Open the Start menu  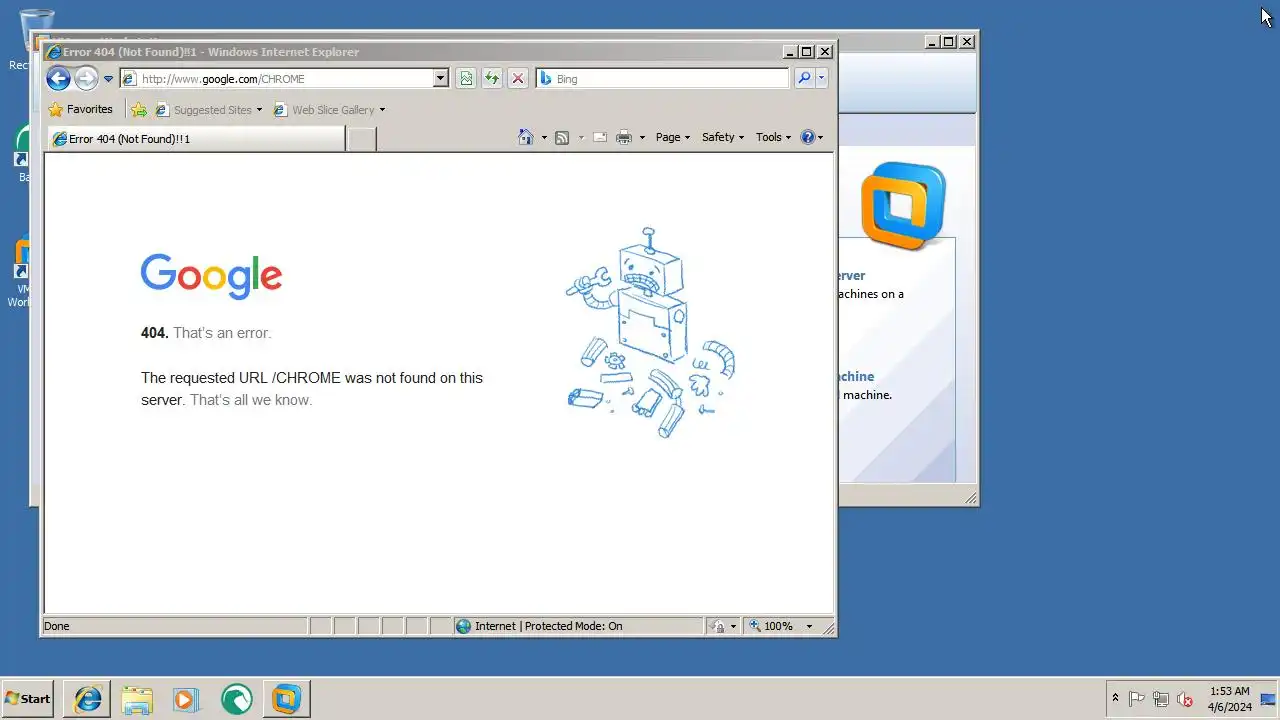[x=28, y=699]
